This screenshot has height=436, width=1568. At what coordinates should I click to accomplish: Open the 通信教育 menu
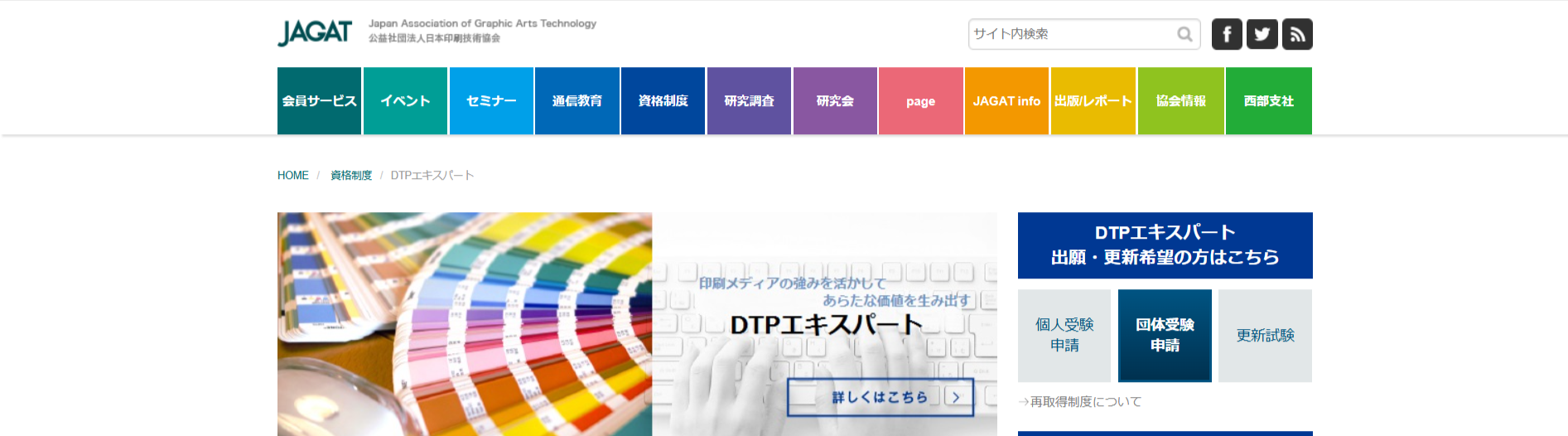(x=577, y=101)
